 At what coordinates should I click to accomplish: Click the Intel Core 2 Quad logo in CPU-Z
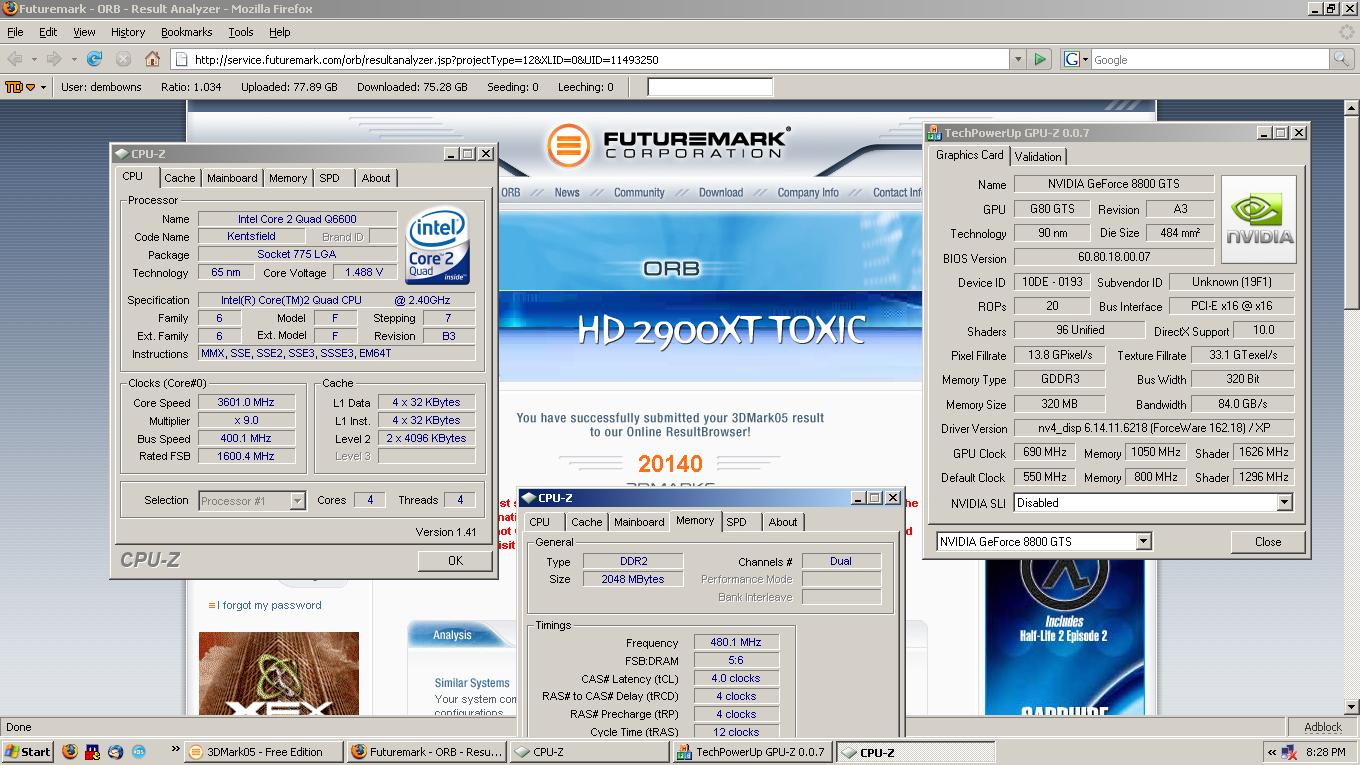(437, 246)
